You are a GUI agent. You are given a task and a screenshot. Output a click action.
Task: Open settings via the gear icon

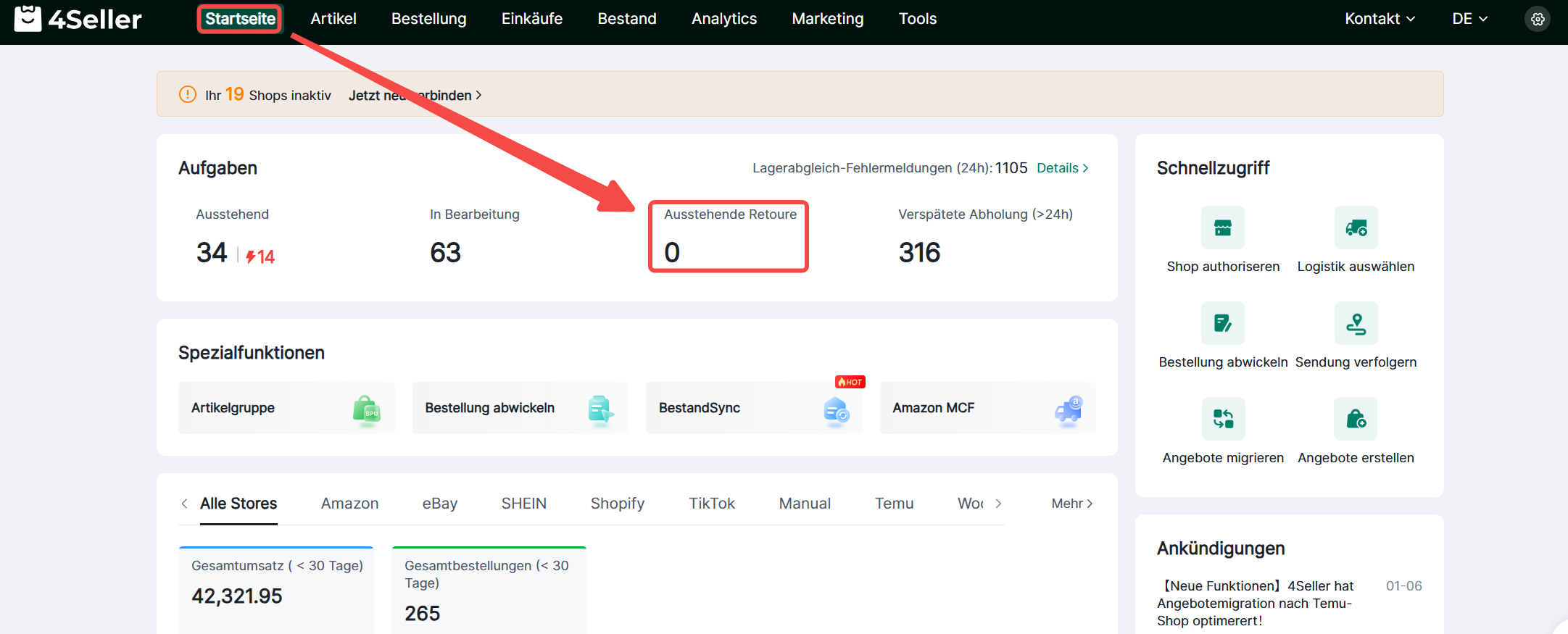coord(1537,19)
